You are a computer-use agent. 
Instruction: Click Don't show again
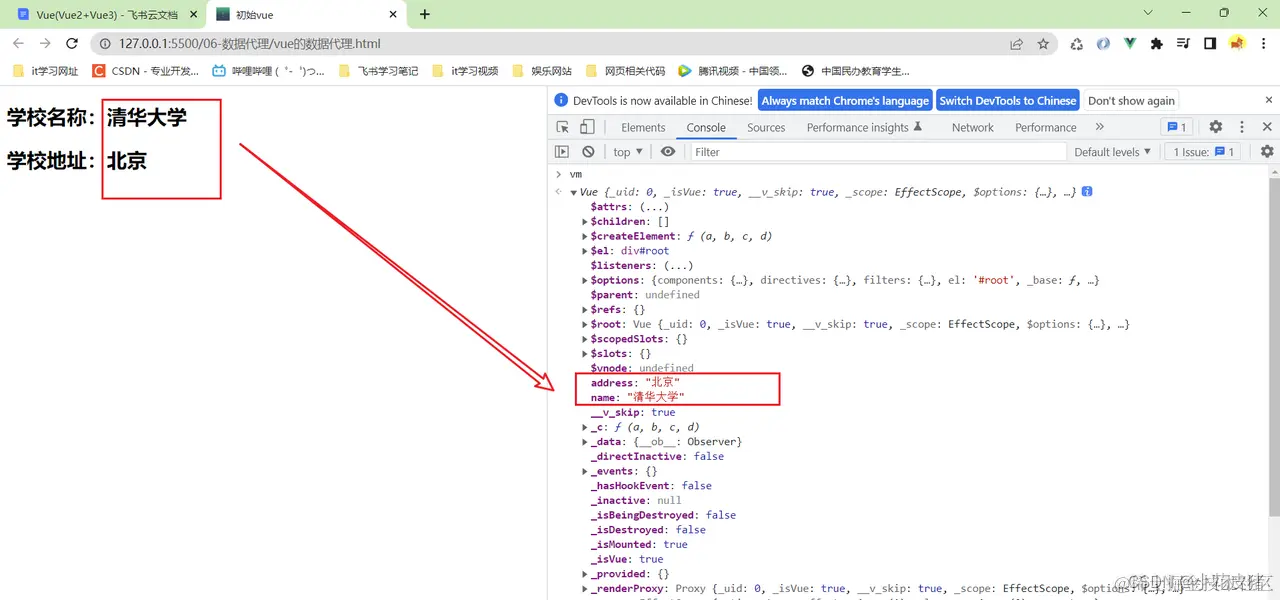coord(1131,101)
